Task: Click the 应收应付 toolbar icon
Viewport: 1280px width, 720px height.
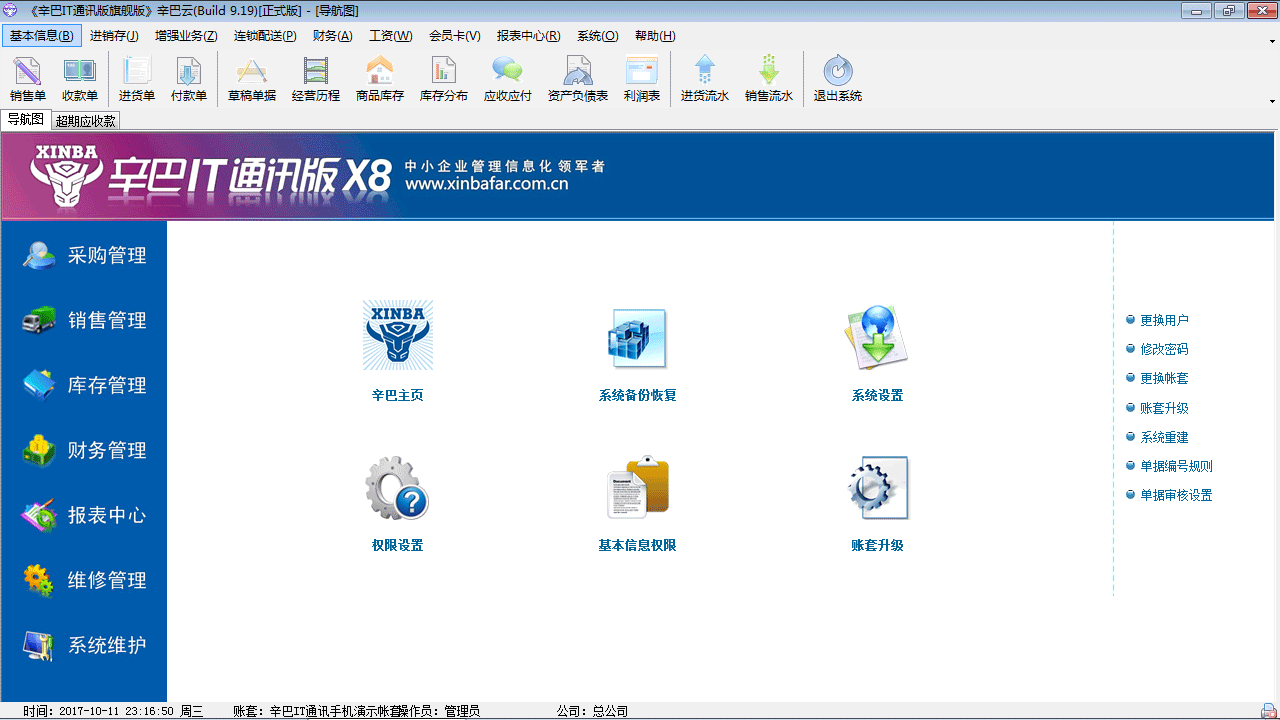Action: [508, 79]
